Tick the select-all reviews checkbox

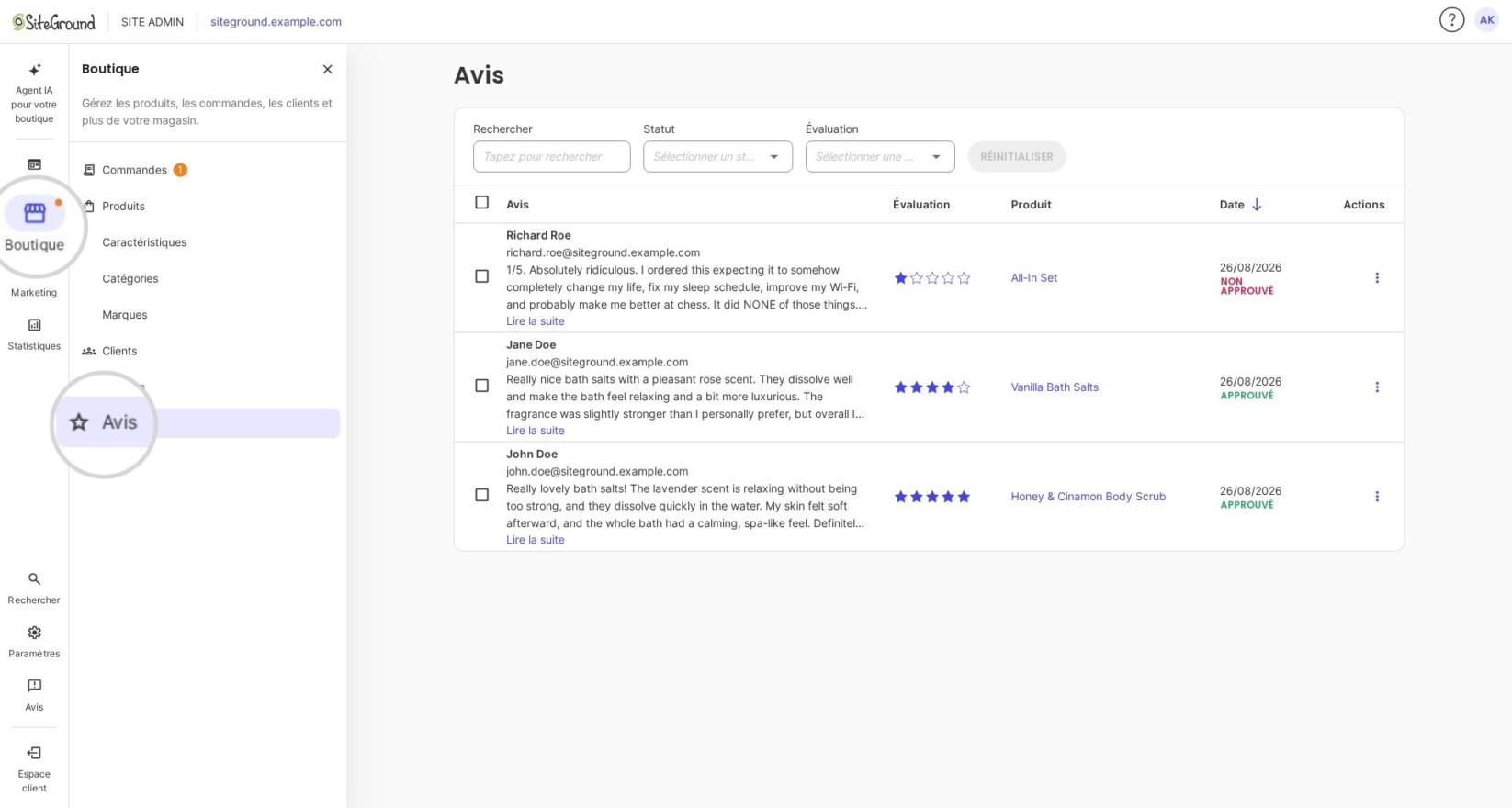click(481, 202)
